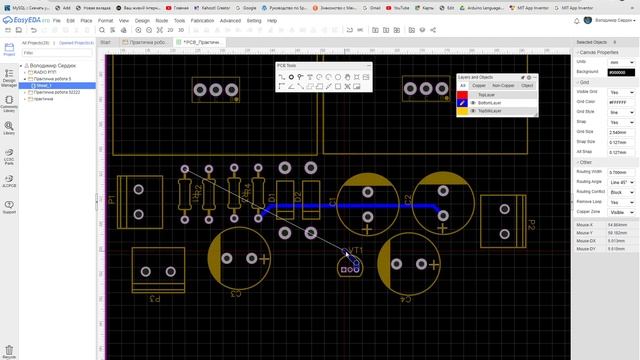Select the Via tool in PCB Tools
640x360 pixels.
pyautogui.click(x=300, y=77)
